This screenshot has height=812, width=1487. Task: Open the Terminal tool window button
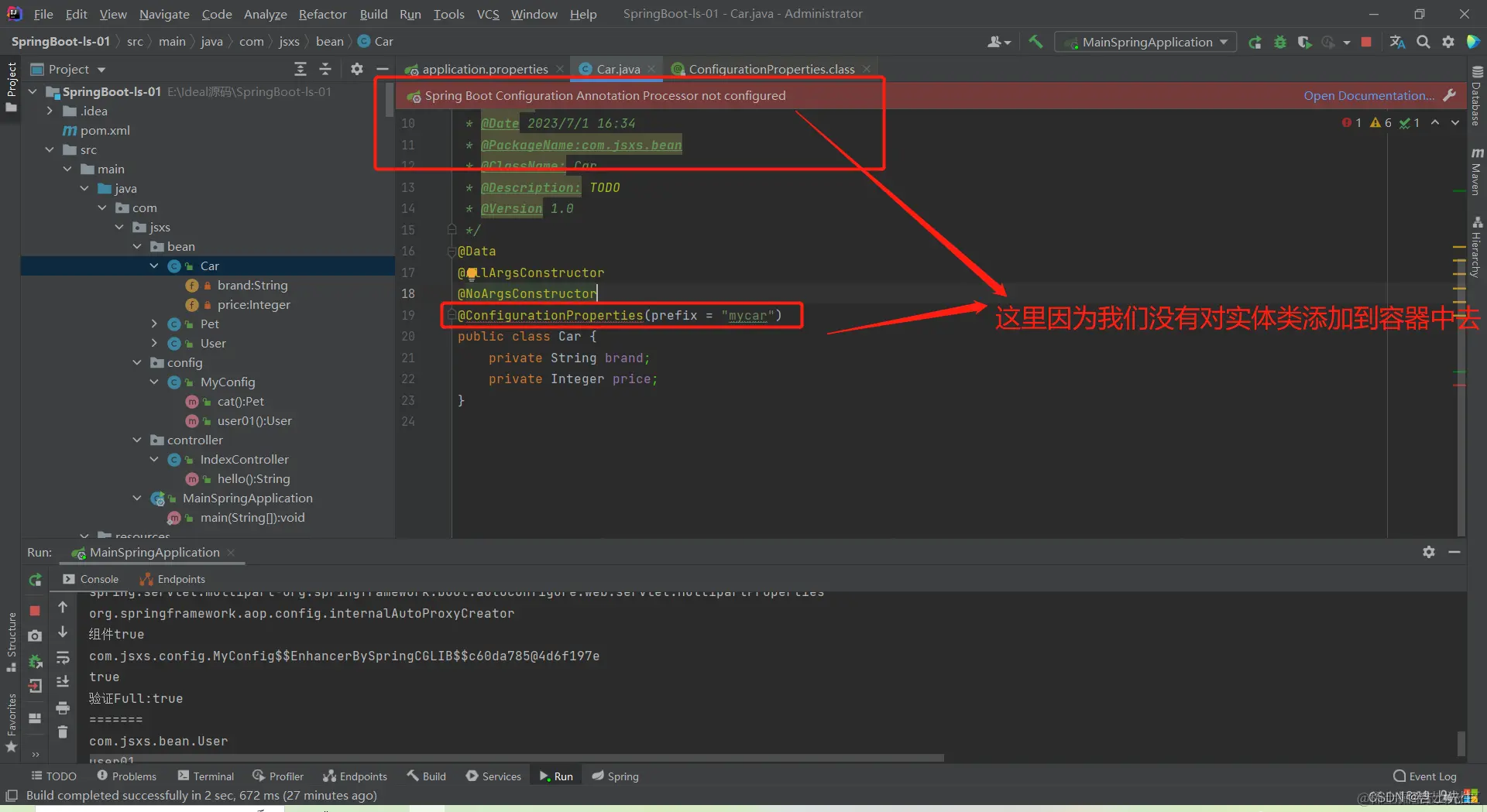(205, 776)
